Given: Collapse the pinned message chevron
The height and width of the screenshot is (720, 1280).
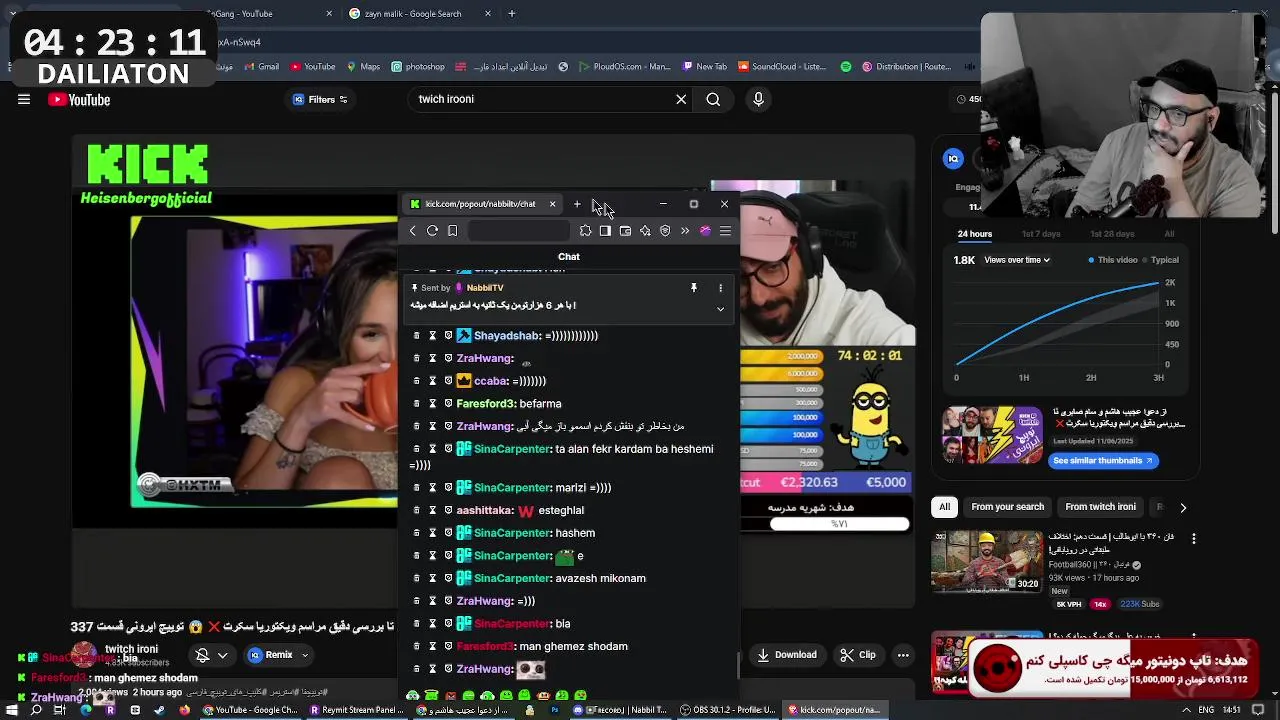Looking at the screenshot, I should pyautogui.click(x=720, y=309).
